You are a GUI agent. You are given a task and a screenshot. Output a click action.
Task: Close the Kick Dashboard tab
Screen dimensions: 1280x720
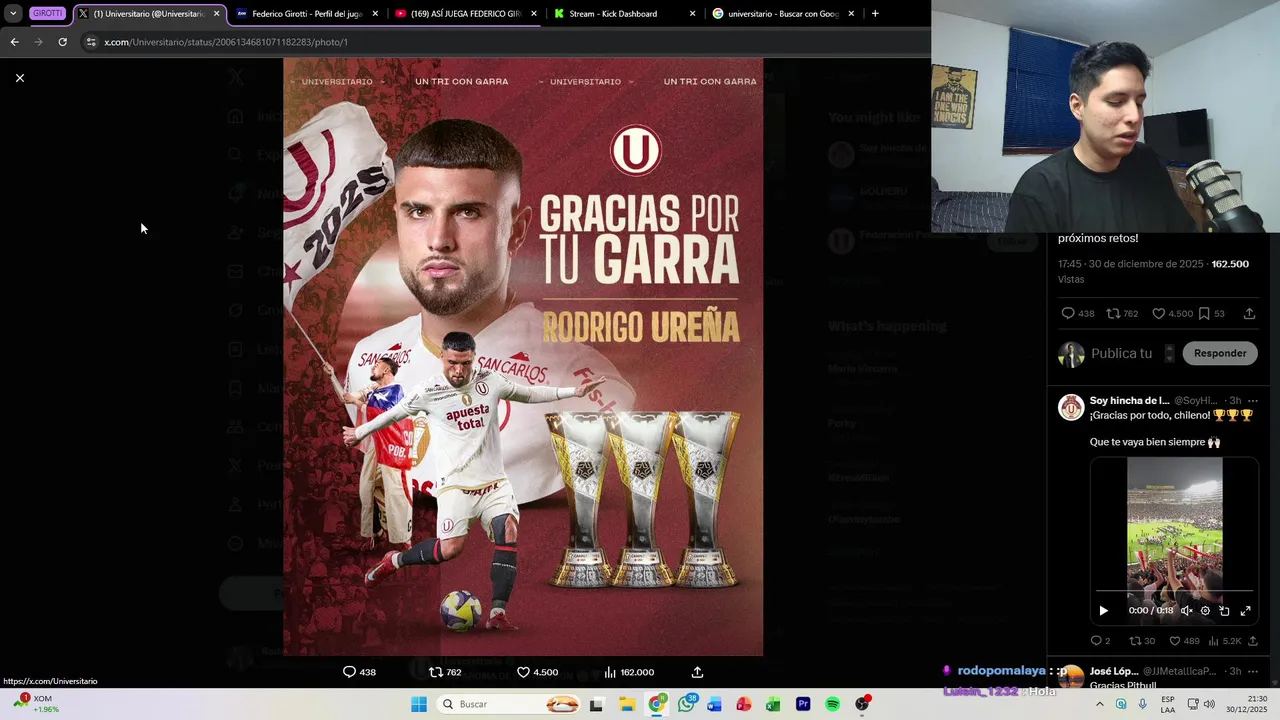692,14
